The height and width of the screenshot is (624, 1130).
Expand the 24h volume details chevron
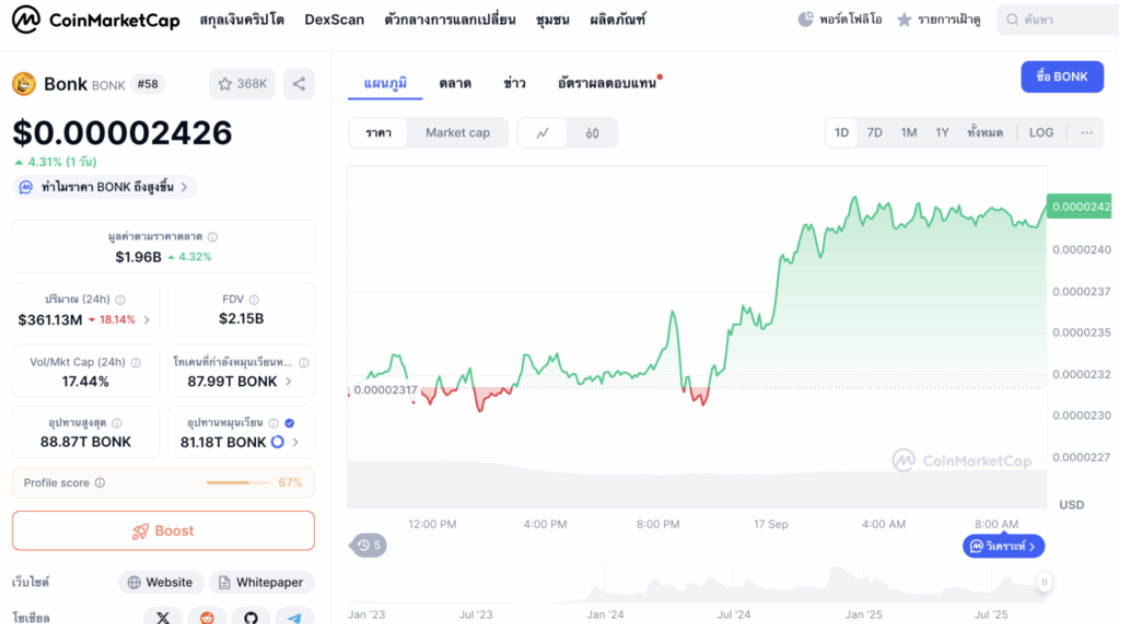pyautogui.click(x=147, y=320)
